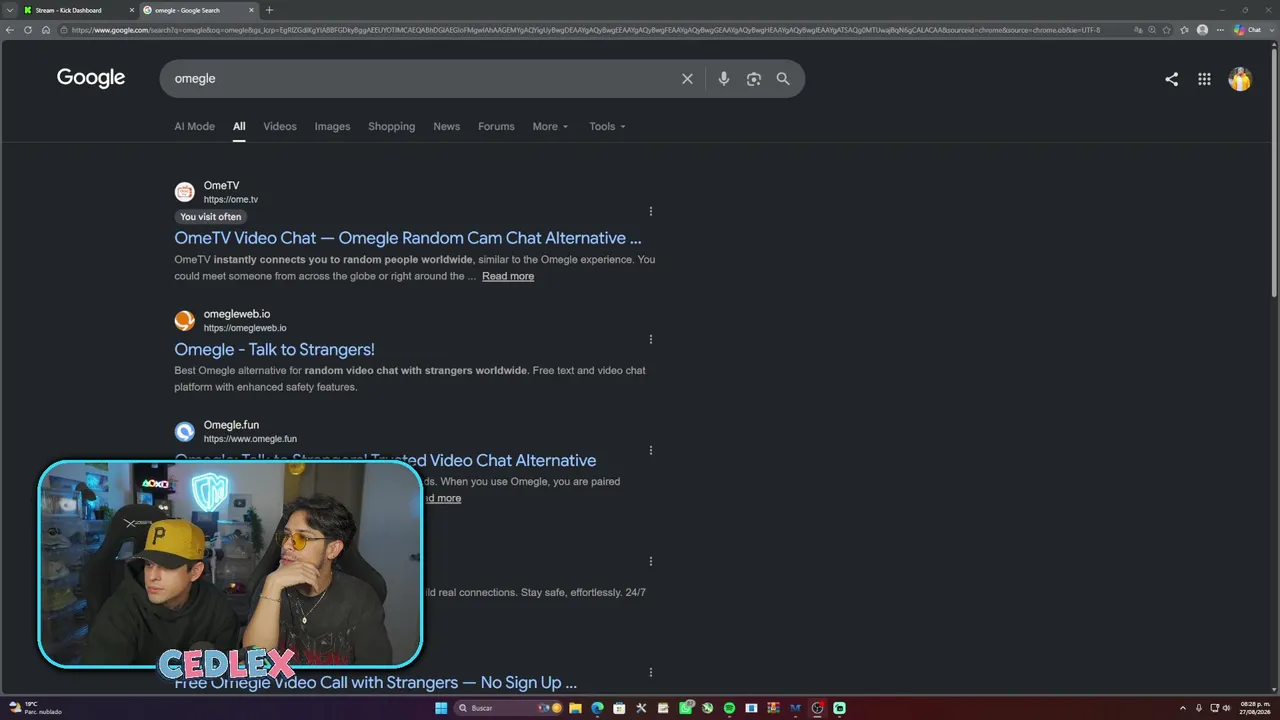Click the translate page icon in address bar

[x=1140, y=30]
